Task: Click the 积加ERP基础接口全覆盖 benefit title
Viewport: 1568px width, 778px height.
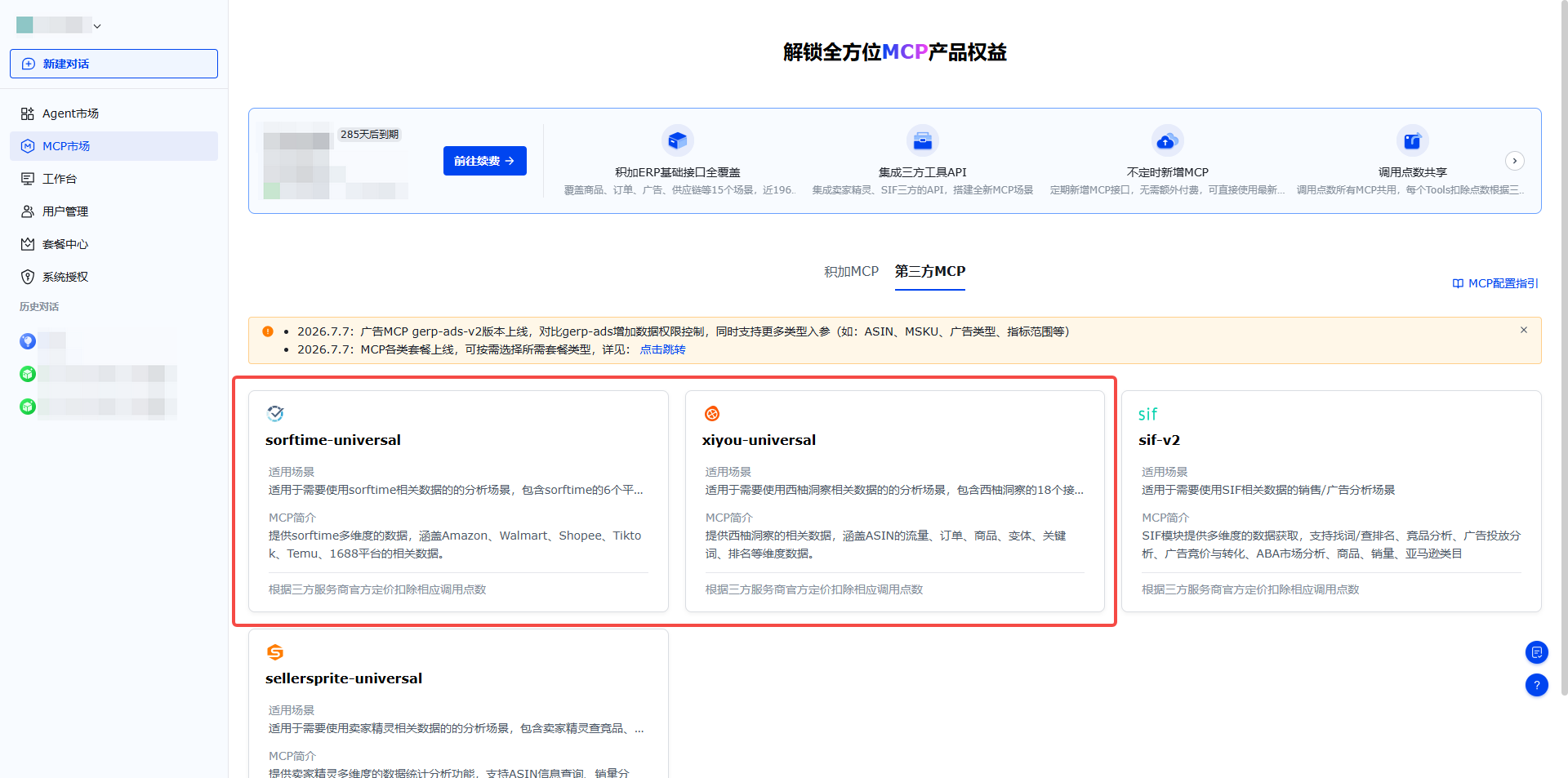Action: (x=678, y=172)
